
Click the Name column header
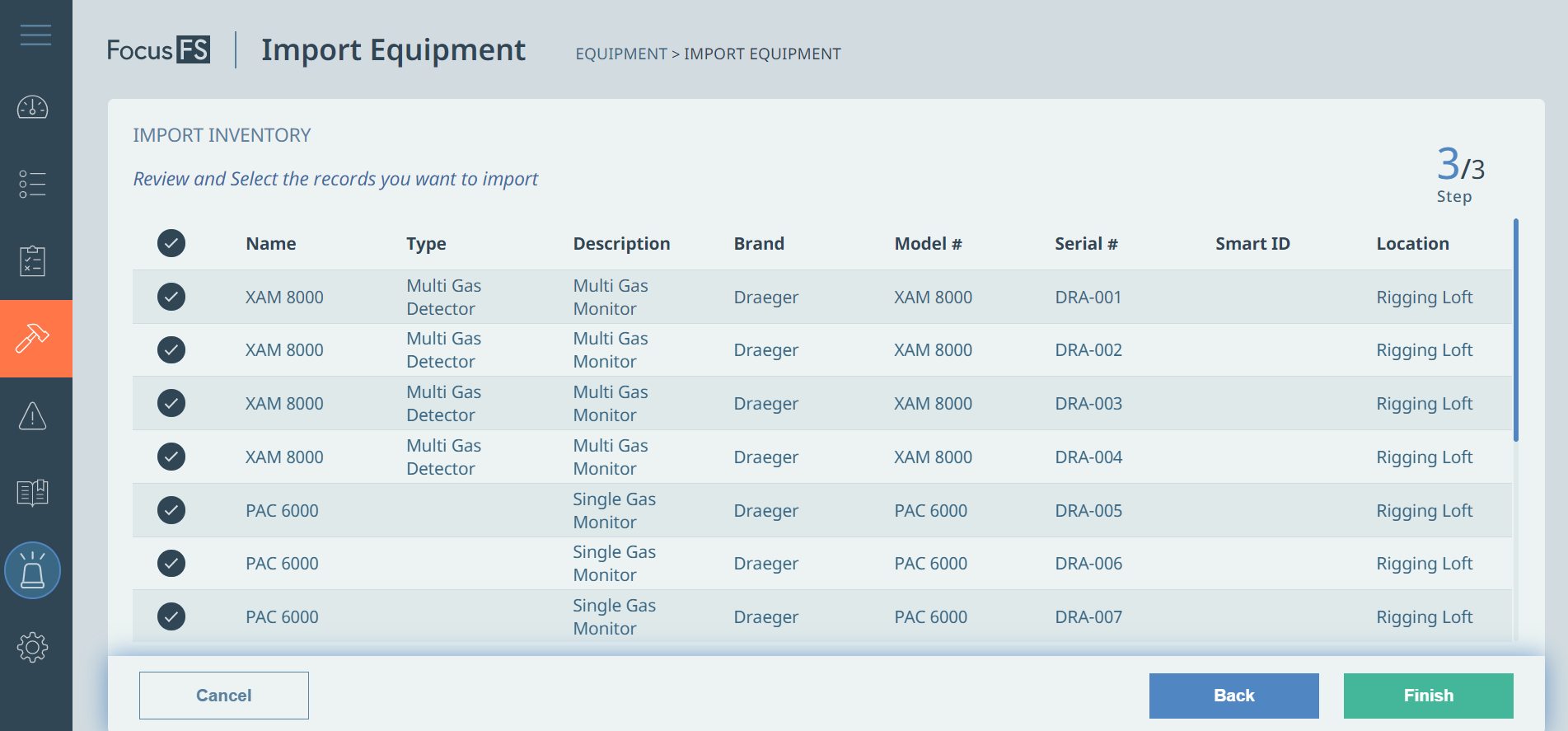tap(271, 244)
